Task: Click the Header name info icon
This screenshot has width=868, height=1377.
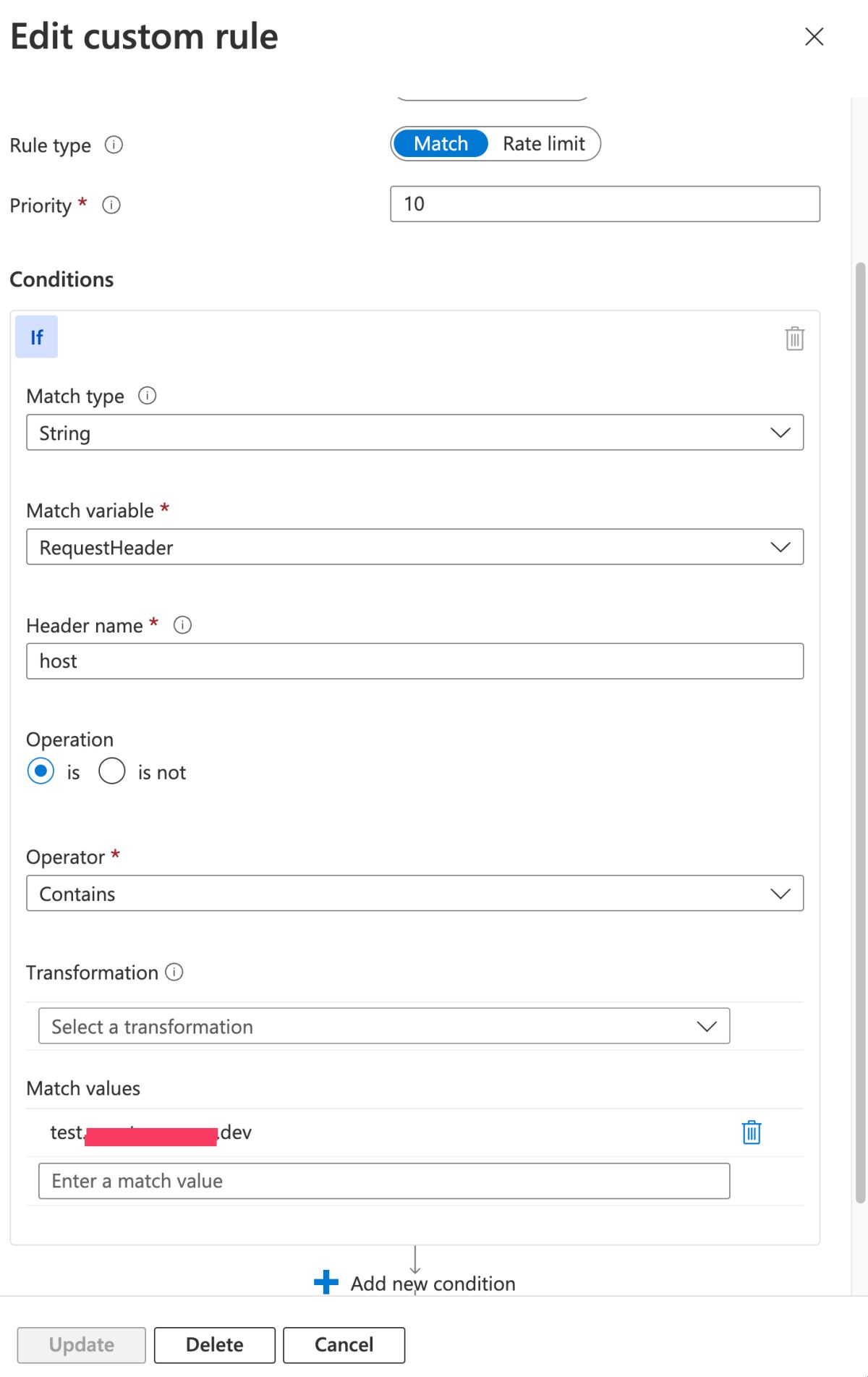Action: point(183,625)
